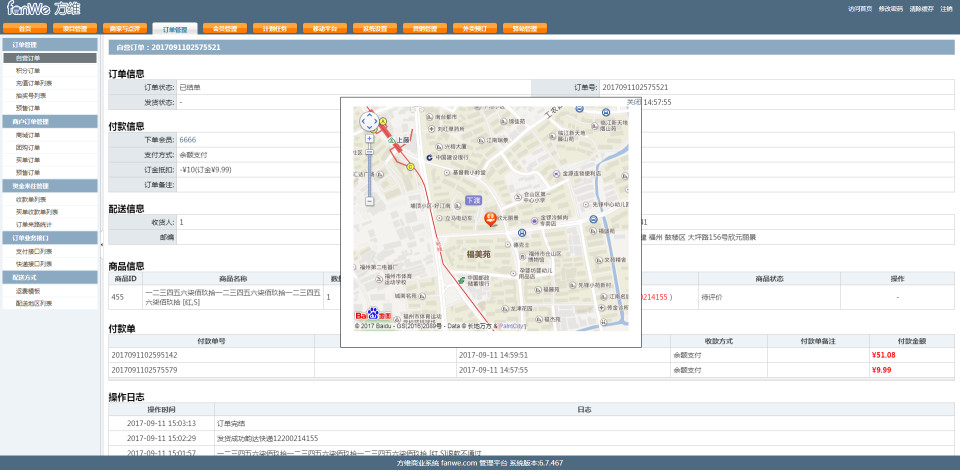Zoom in with the map plus button
The image size is (960, 470).
coord(369,139)
